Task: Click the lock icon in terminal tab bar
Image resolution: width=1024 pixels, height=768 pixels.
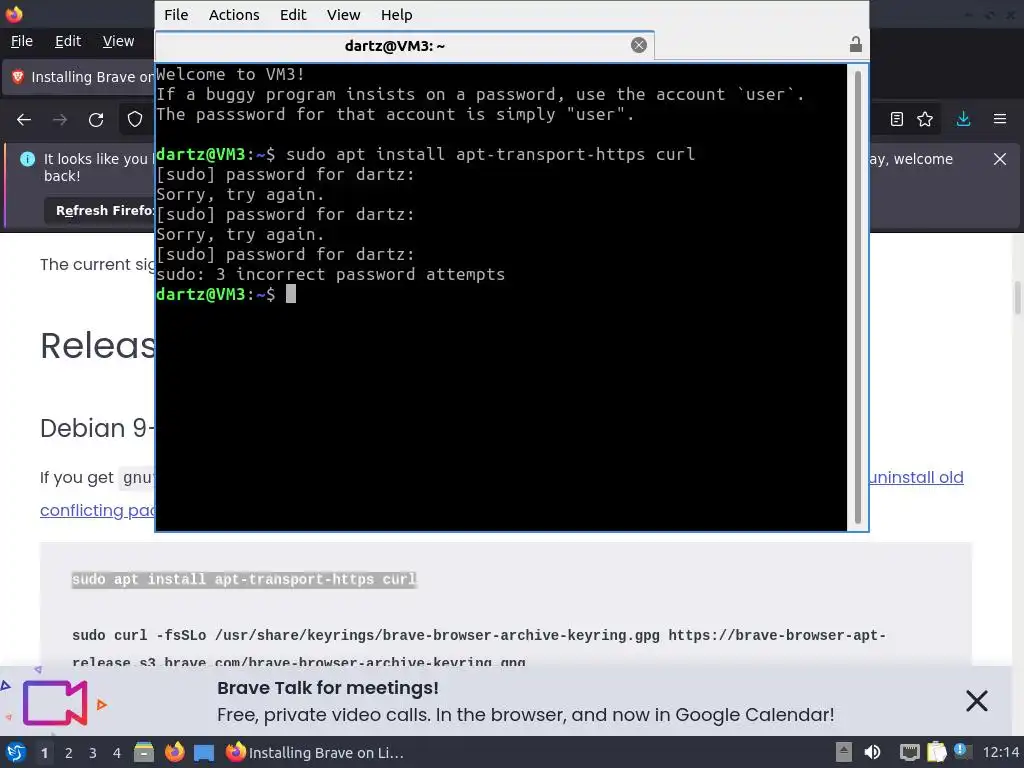Action: (856, 44)
